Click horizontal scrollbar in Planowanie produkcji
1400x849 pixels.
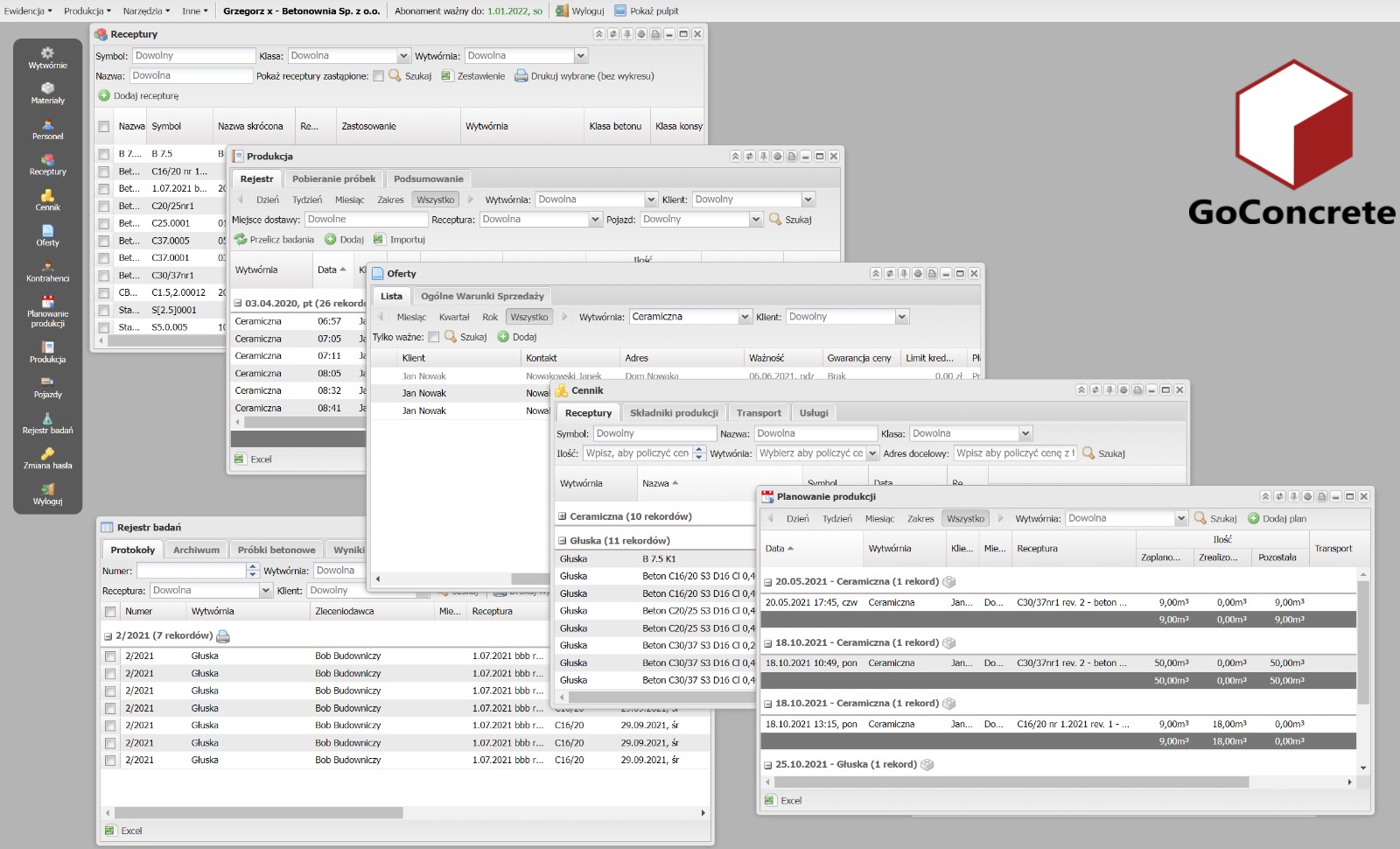coord(1012,782)
